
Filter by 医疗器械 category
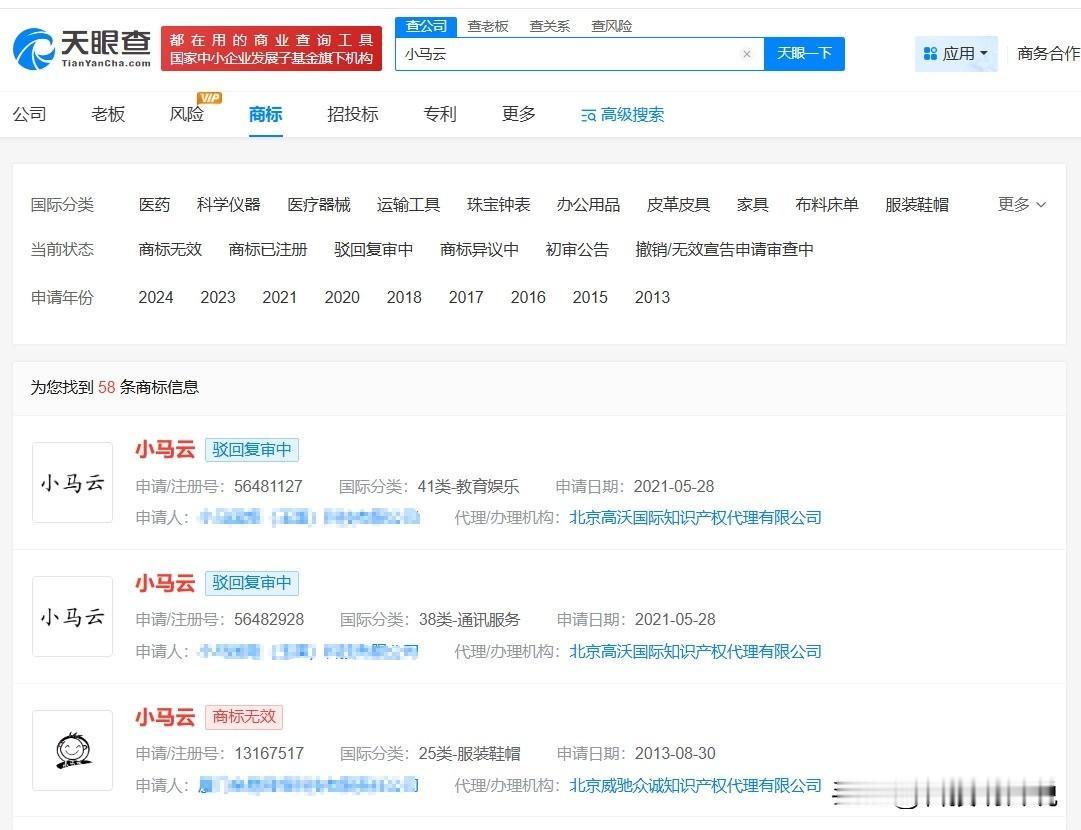click(319, 205)
